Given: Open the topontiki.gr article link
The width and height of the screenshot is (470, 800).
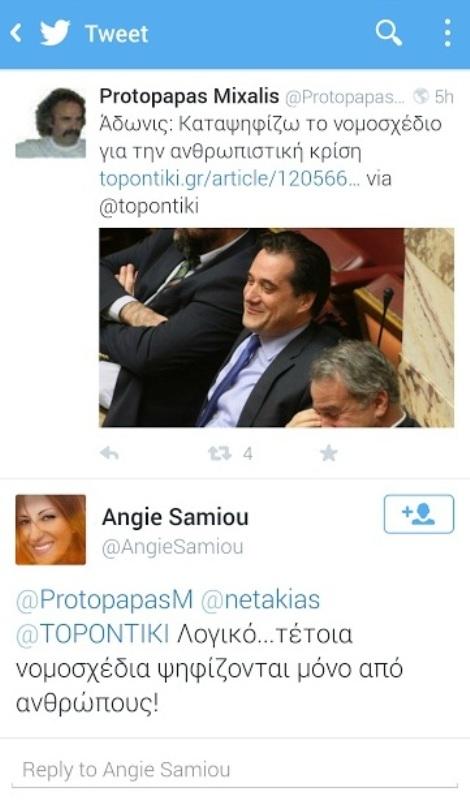Looking at the screenshot, I should click(x=230, y=179).
